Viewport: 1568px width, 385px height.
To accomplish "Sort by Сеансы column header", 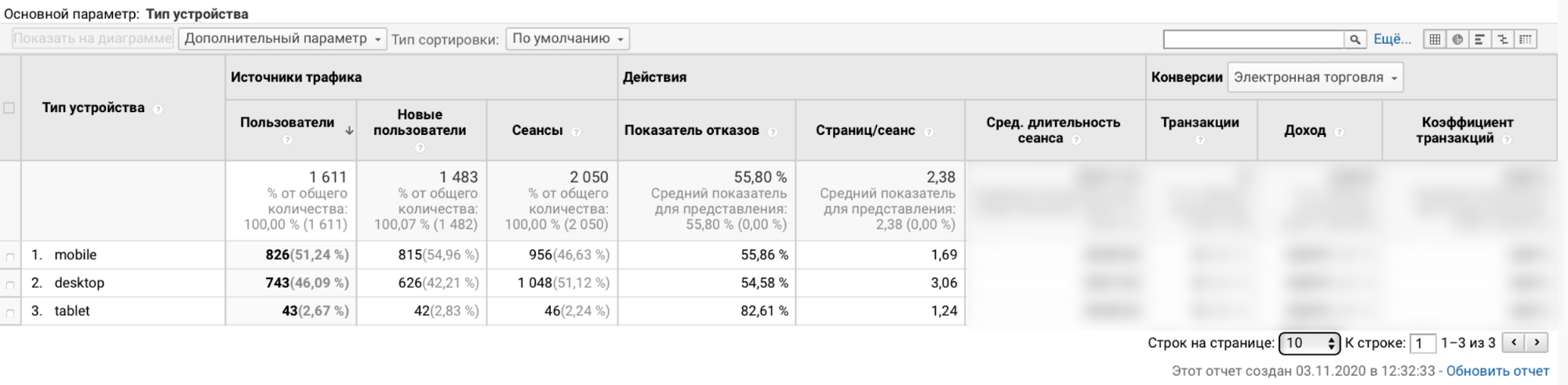I will (537, 130).
